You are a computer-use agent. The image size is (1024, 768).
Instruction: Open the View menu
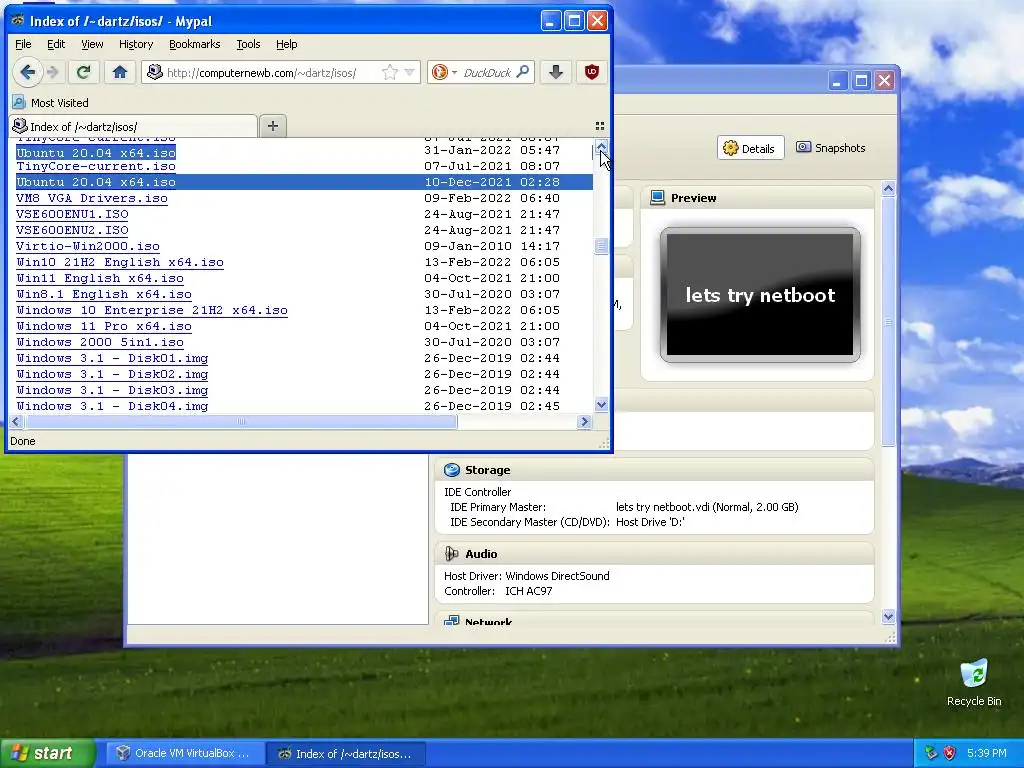pyautogui.click(x=92, y=44)
